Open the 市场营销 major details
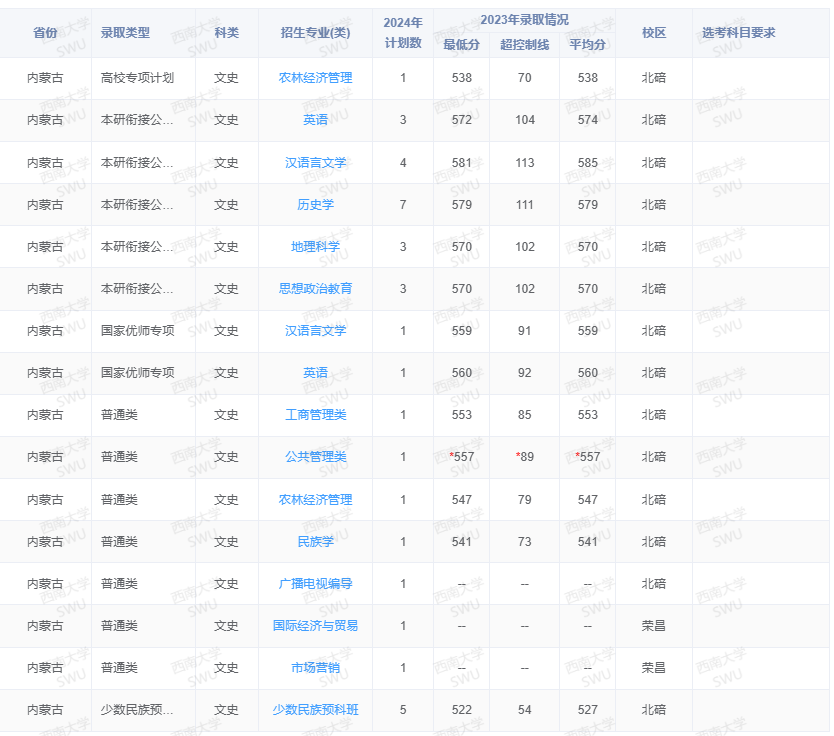 click(314, 668)
